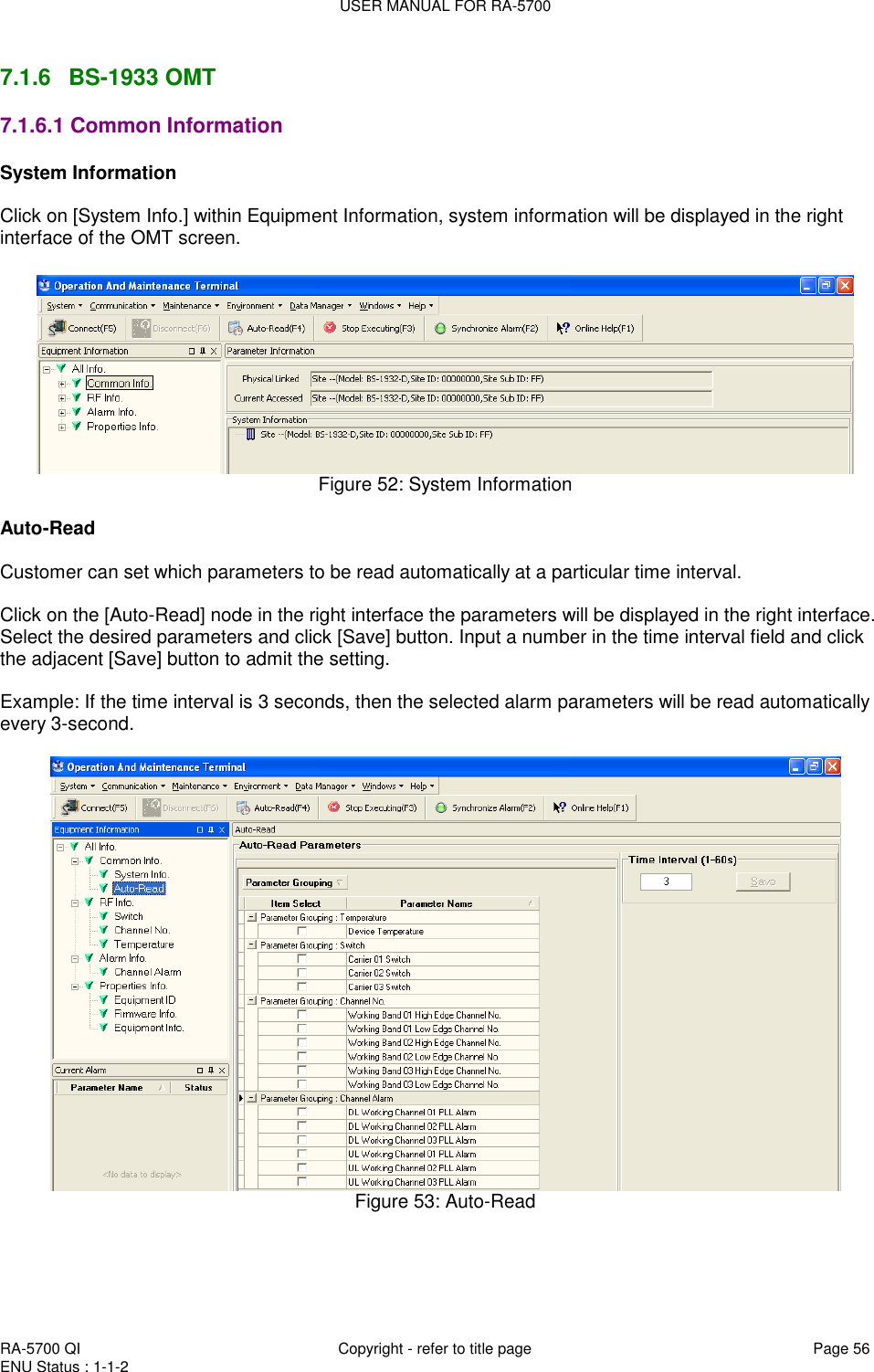Pin the Current Alarm panel

(211, 1071)
